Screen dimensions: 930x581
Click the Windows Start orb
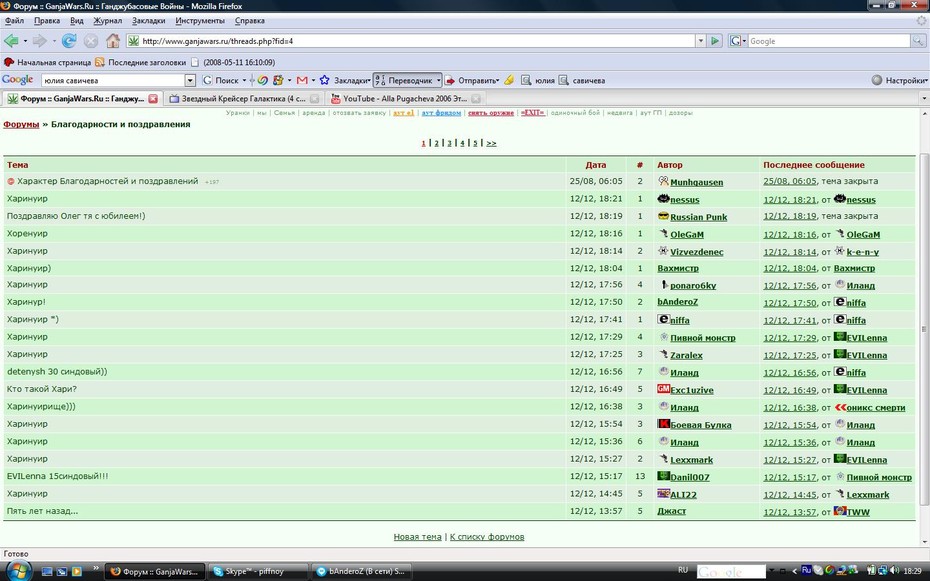pyautogui.click(x=18, y=571)
